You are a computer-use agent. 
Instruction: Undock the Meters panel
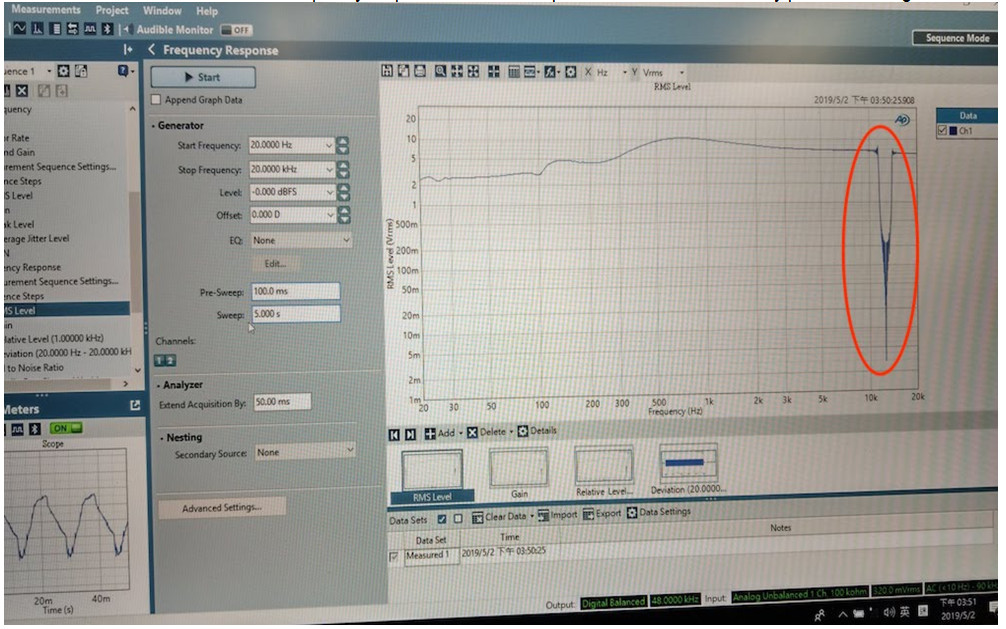pyautogui.click(x=135, y=406)
